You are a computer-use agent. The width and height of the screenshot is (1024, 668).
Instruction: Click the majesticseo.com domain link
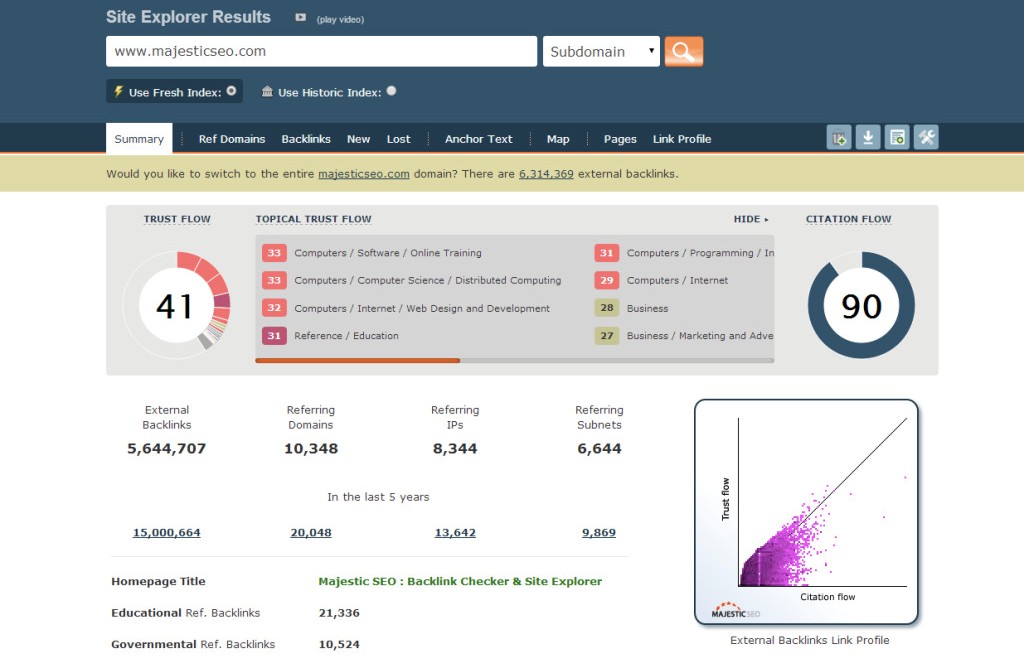click(x=364, y=174)
